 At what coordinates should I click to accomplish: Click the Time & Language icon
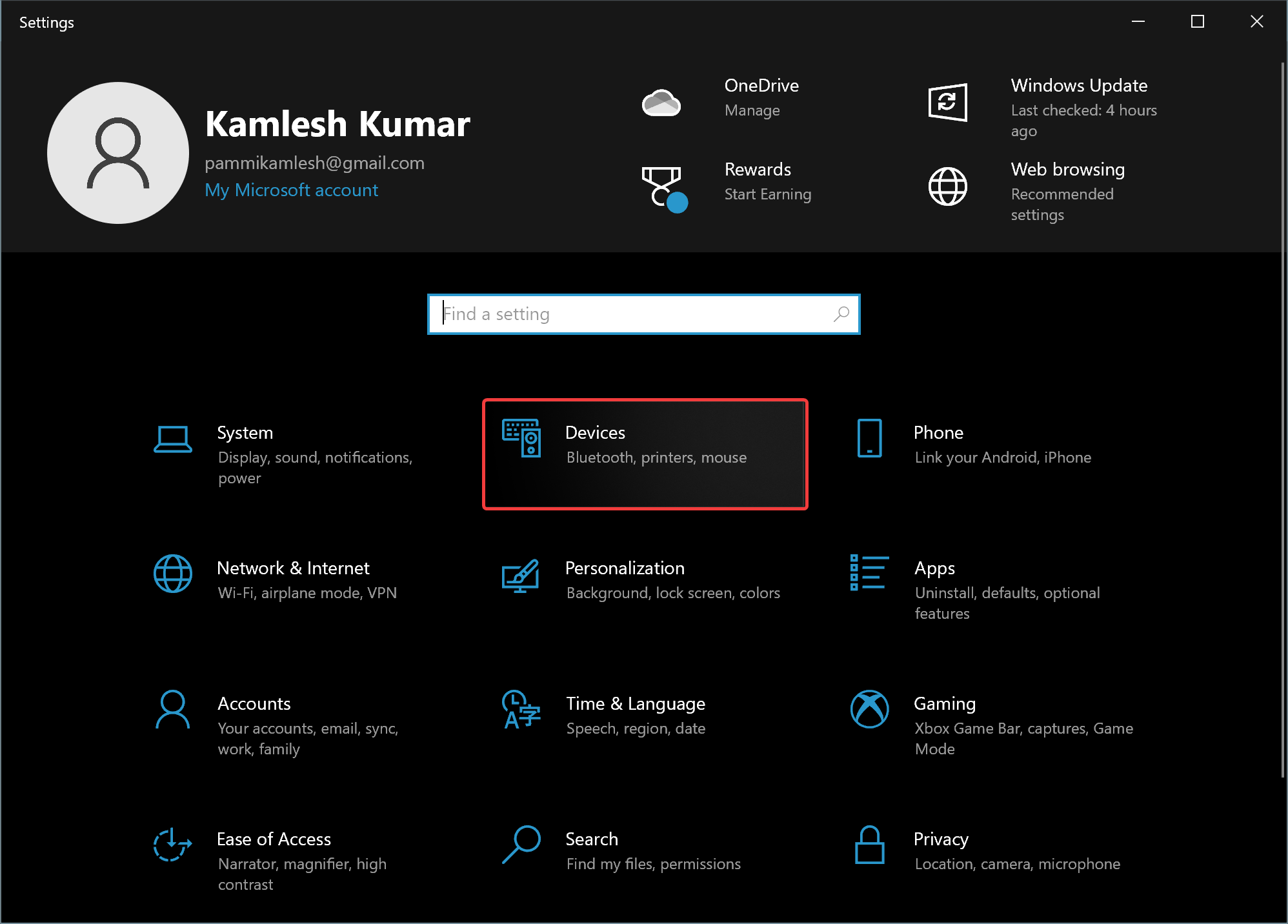click(x=521, y=709)
